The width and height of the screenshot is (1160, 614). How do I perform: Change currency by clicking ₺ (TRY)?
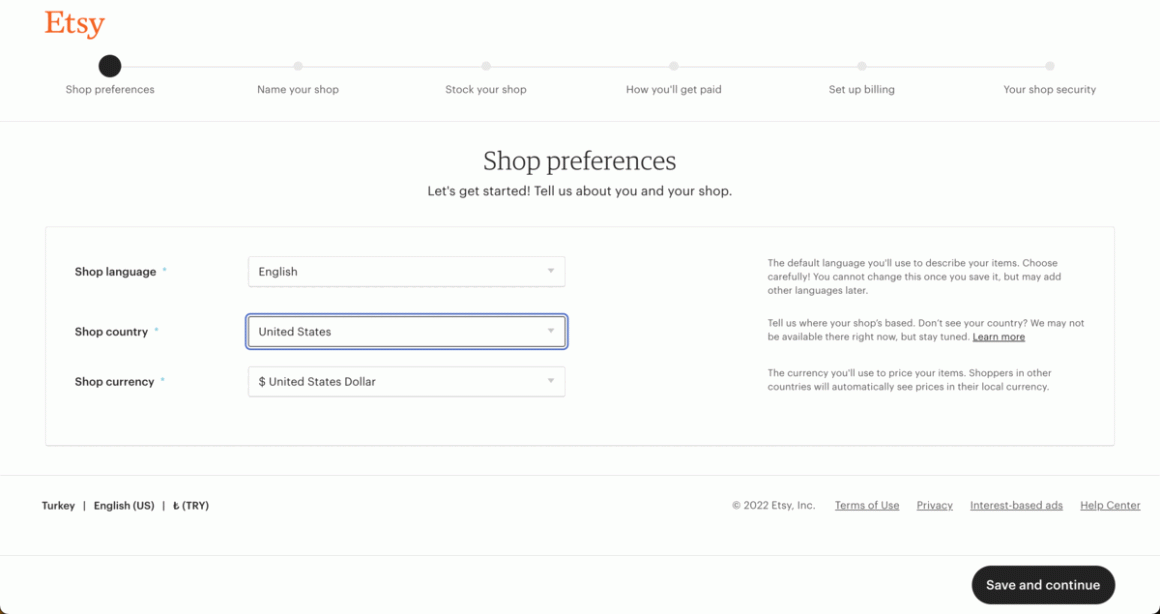[x=191, y=505]
